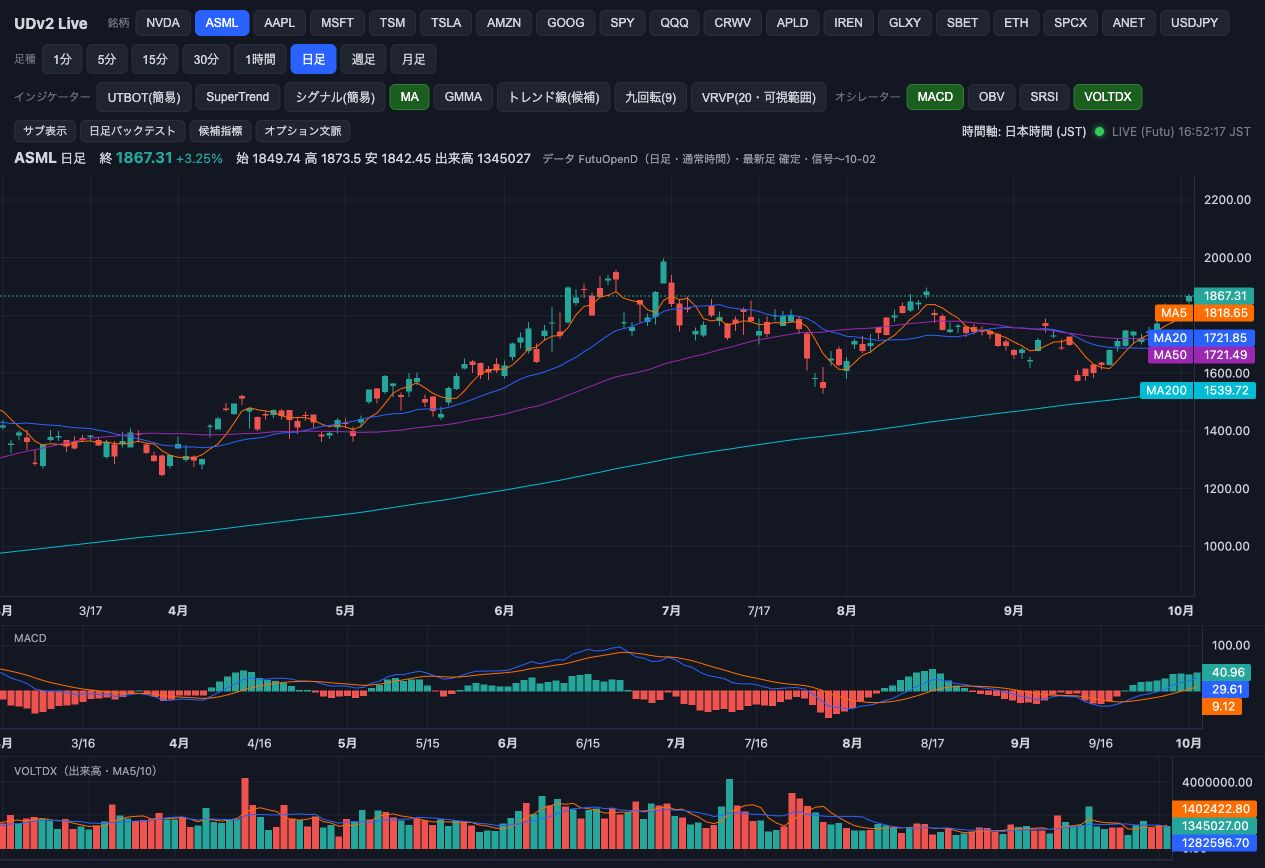The image size is (1265, 868).
Task: Switch to USDJPY chart
Action: [x=1194, y=23]
